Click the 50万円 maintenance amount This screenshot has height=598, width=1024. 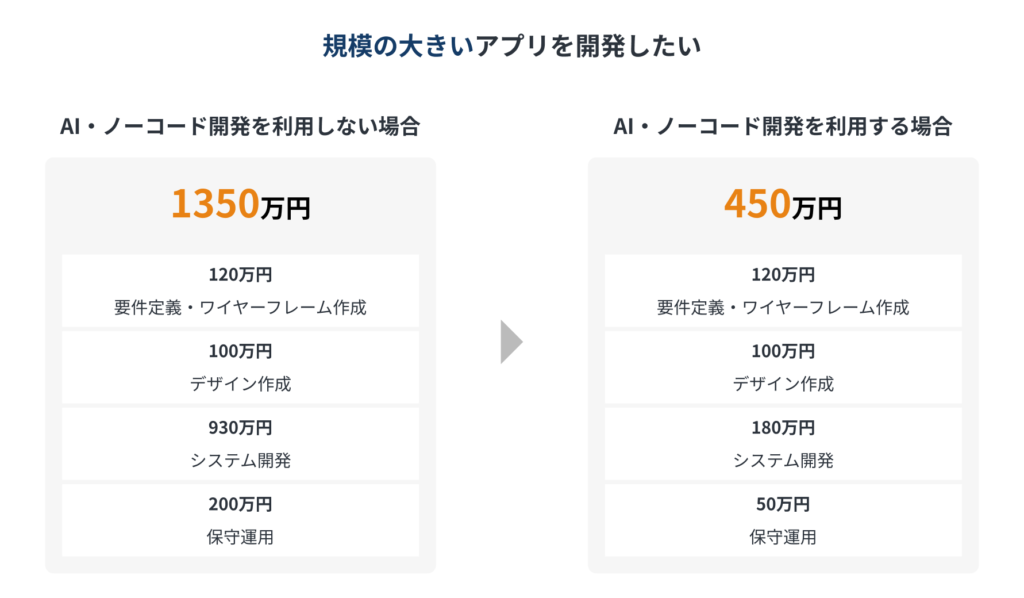[783, 504]
